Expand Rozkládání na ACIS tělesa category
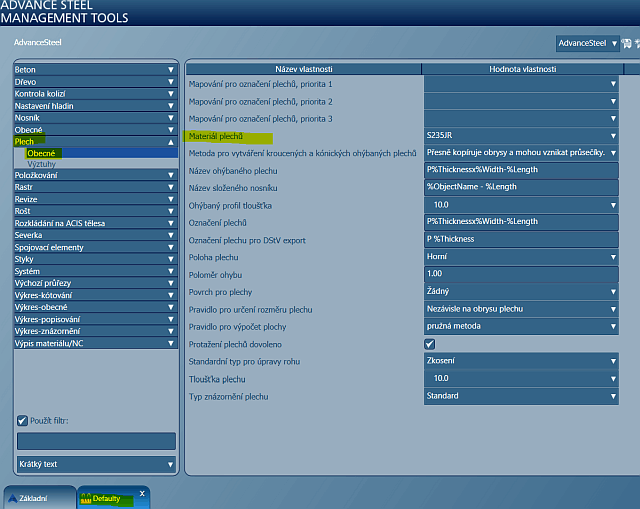This screenshot has width=640, height=509. click(96, 223)
